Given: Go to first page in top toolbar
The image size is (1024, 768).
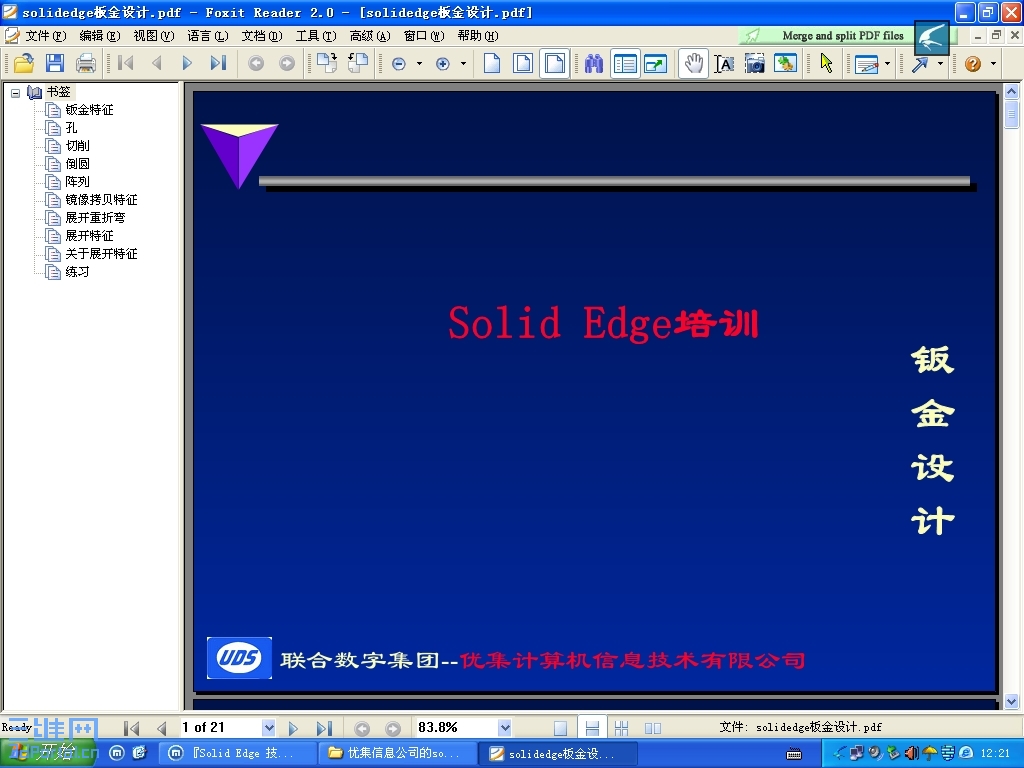Looking at the screenshot, I should [x=125, y=63].
